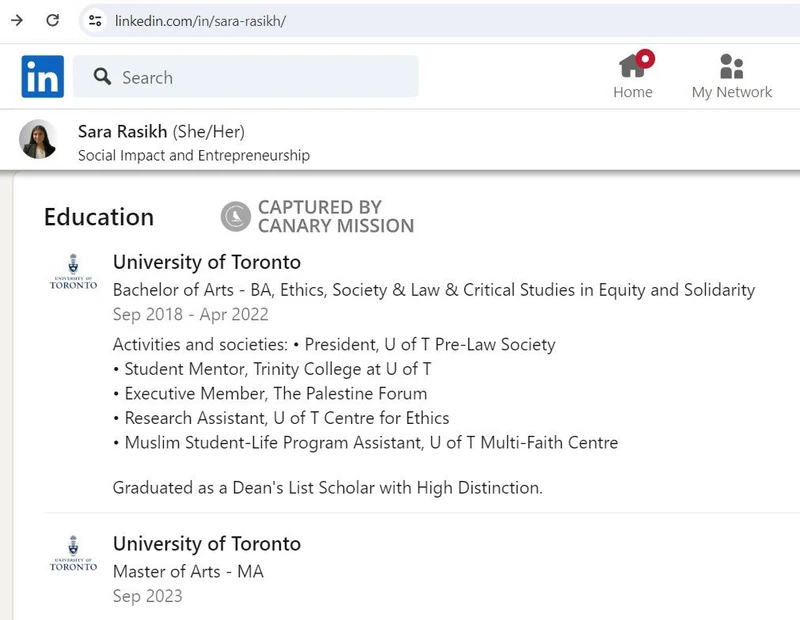Go to the Home tab label
The image size is (800, 620).
(x=633, y=92)
